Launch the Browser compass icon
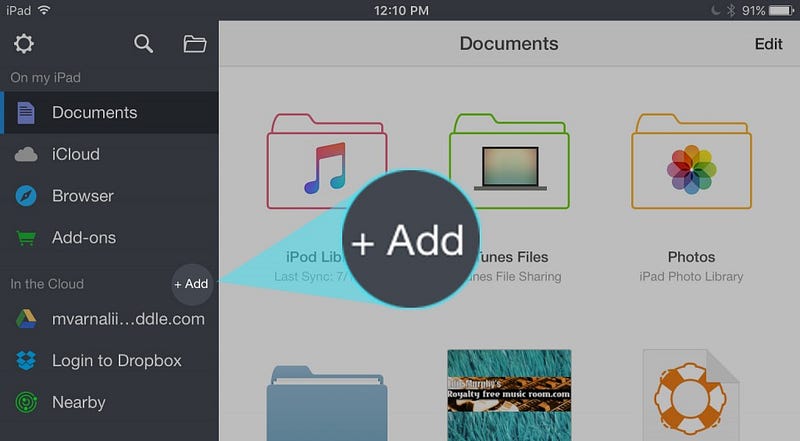 (26, 196)
